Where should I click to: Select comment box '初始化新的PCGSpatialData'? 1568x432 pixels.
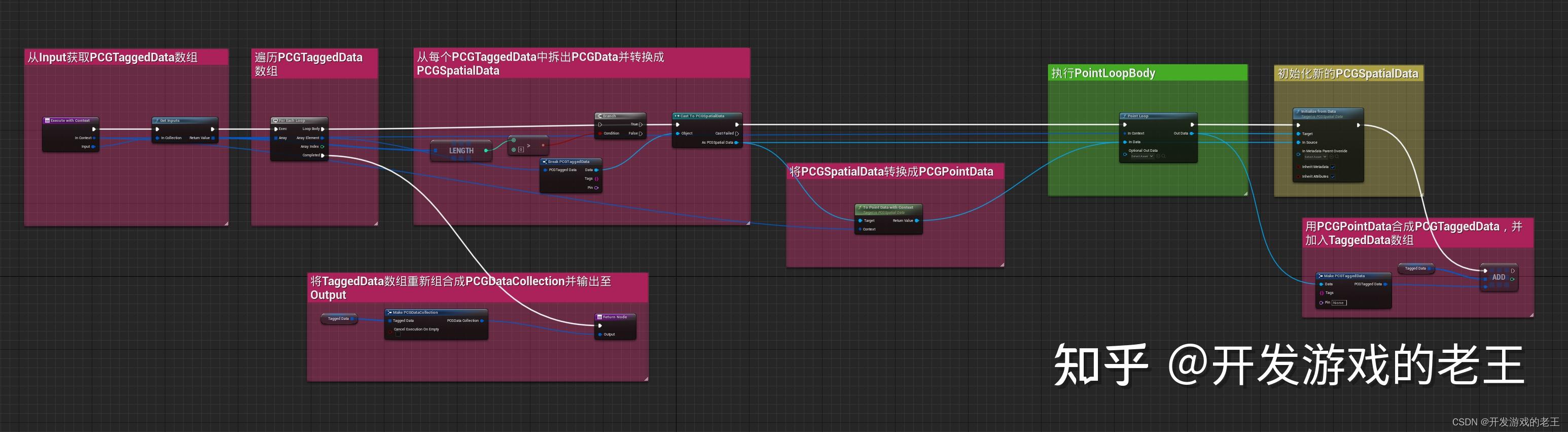tap(1348, 74)
